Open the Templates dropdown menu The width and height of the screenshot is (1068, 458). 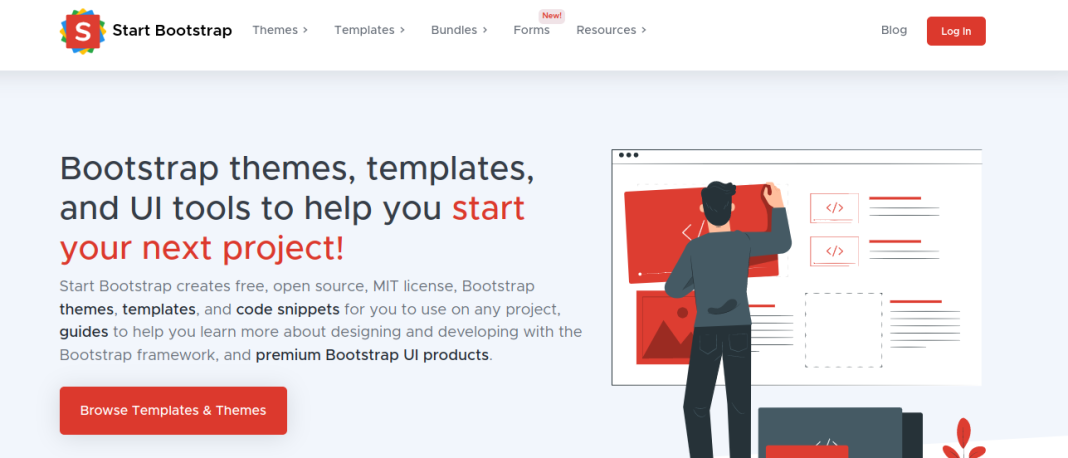[369, 30]
